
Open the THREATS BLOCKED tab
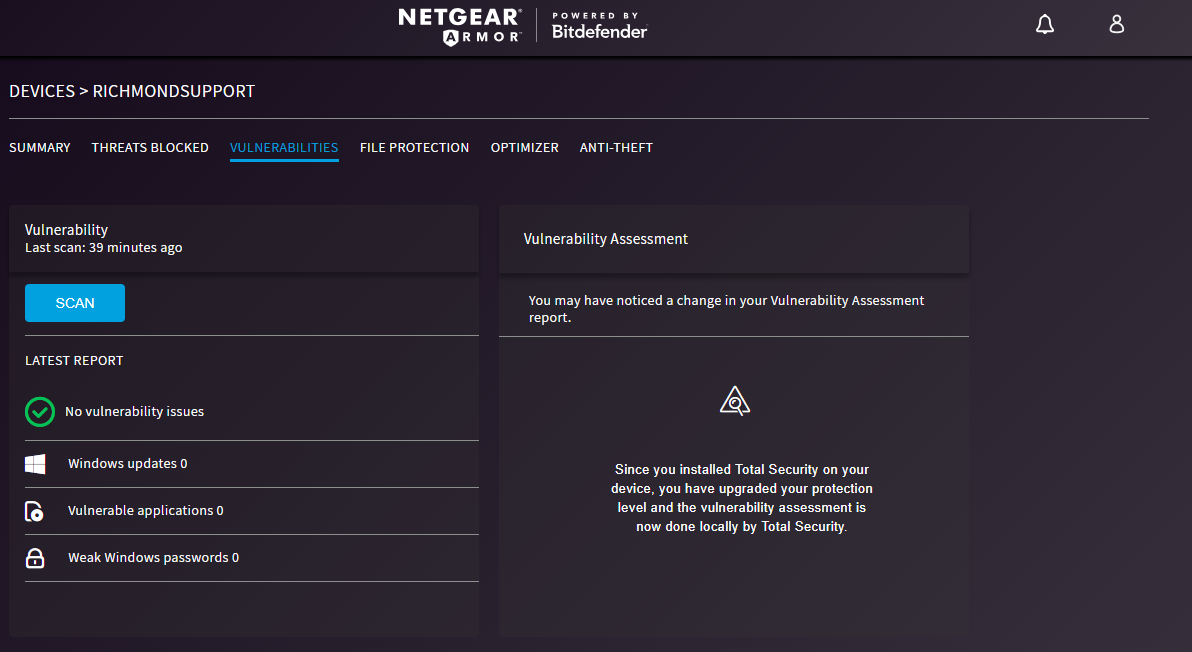149,147
